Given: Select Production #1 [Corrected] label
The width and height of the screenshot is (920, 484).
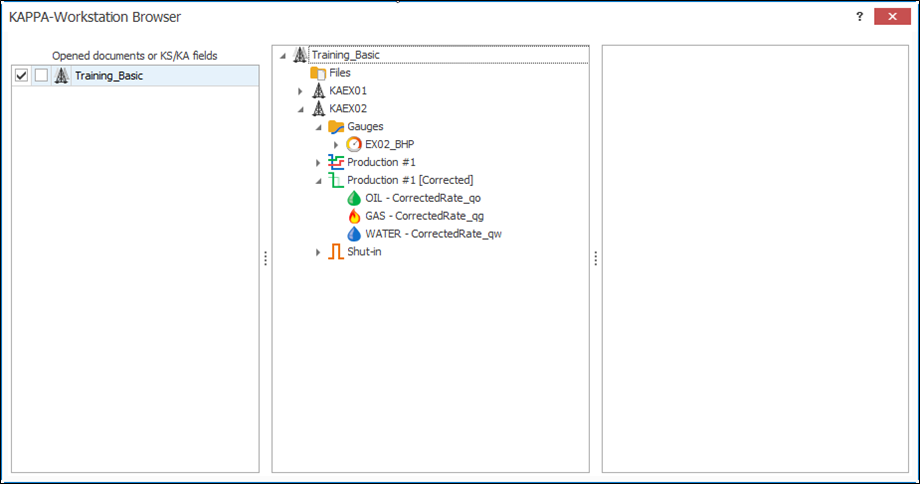Looking at the screenshot, I should (x=410, y=180).
